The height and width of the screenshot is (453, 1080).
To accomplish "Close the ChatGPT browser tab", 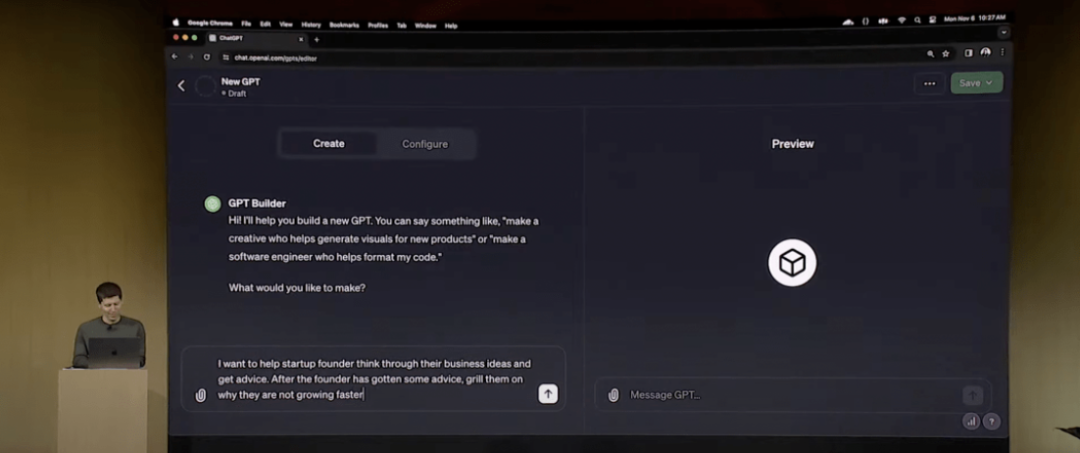I will pyautogui.click(x=300, y=39).
